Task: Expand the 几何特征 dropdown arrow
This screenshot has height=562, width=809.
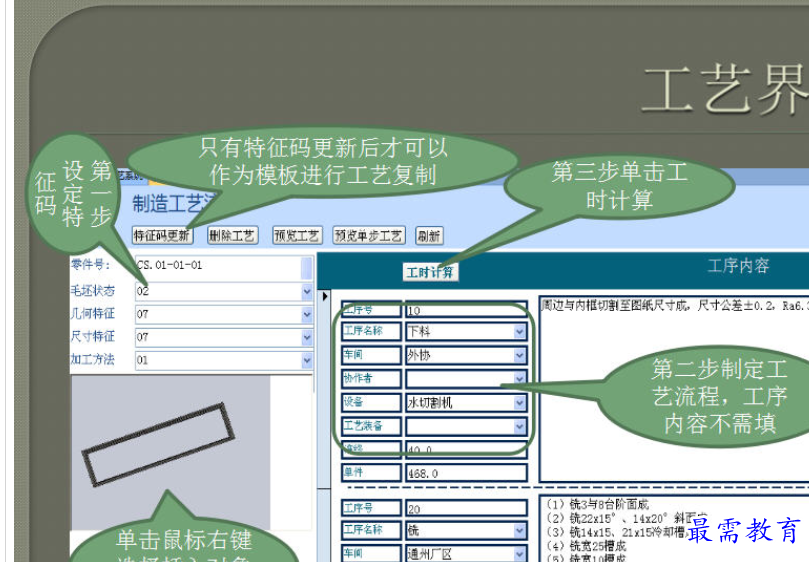Action: pyautogui.click(x=307, y=314)
